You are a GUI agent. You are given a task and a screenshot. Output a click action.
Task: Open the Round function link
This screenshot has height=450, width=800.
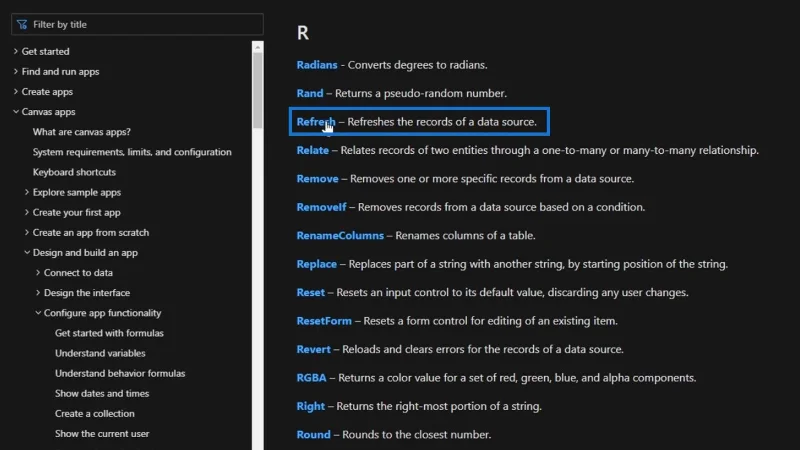tap(313, 435)
